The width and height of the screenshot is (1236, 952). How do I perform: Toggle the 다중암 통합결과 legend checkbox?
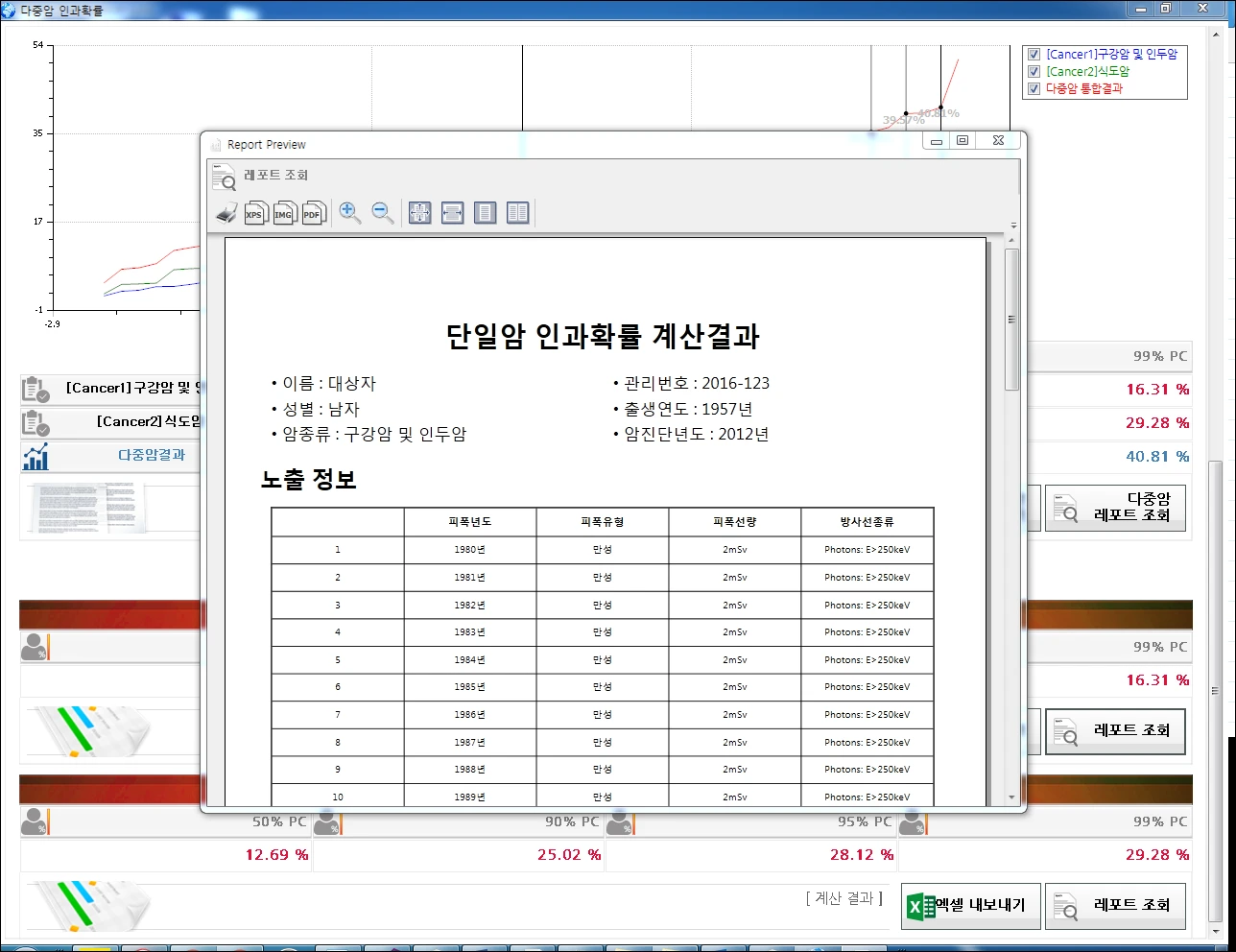(1034, 89)
